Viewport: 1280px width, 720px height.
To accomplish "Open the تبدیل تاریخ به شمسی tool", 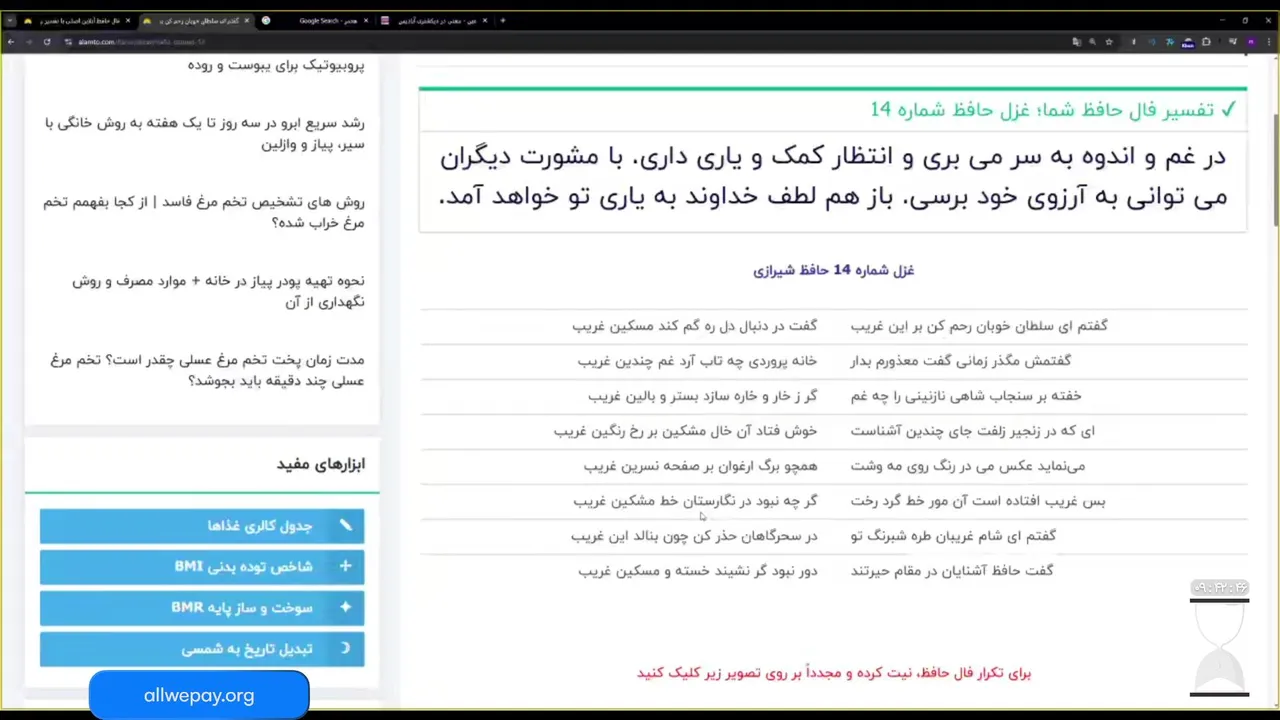I will tap(202, 649).
